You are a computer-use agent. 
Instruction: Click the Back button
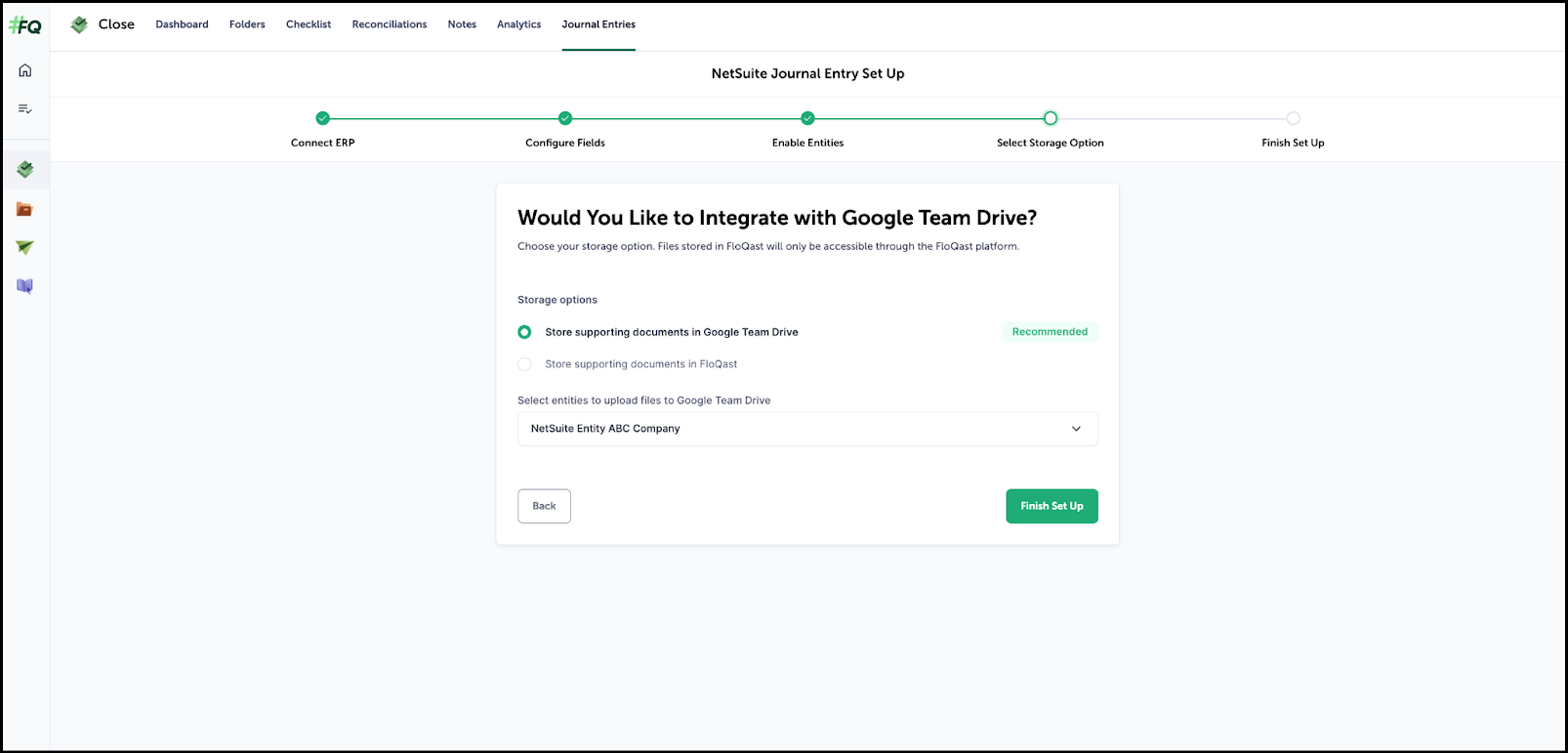(x=544, y=506)
